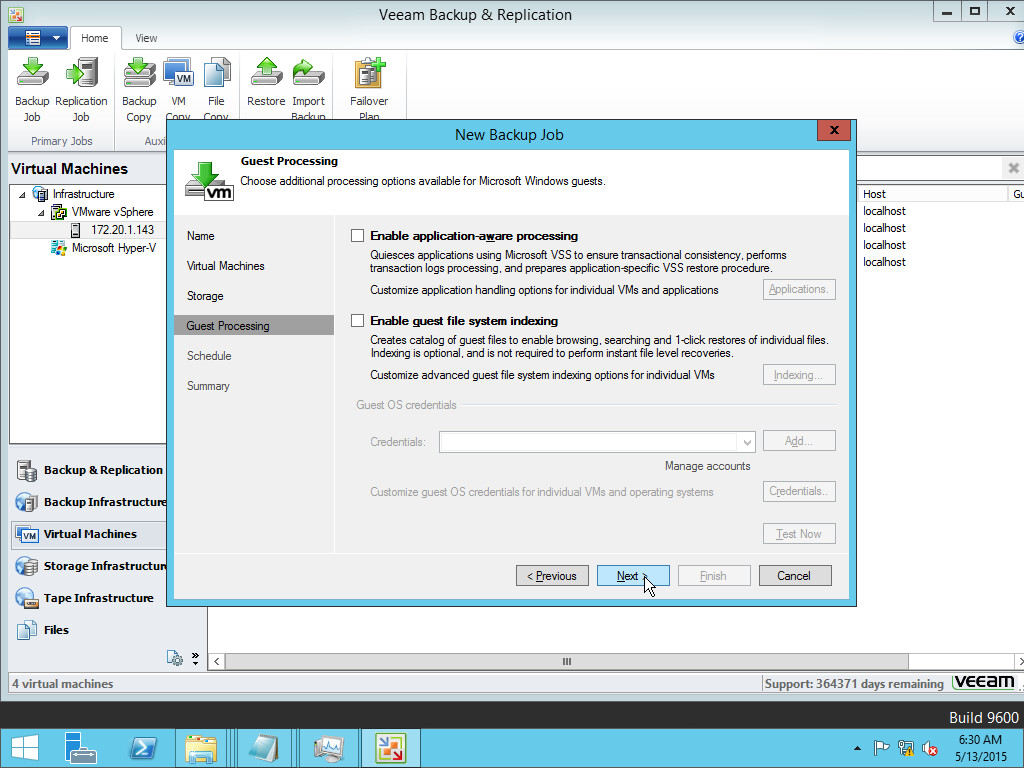
Task: Open the Windows Start button
Action: pos(25,748)
